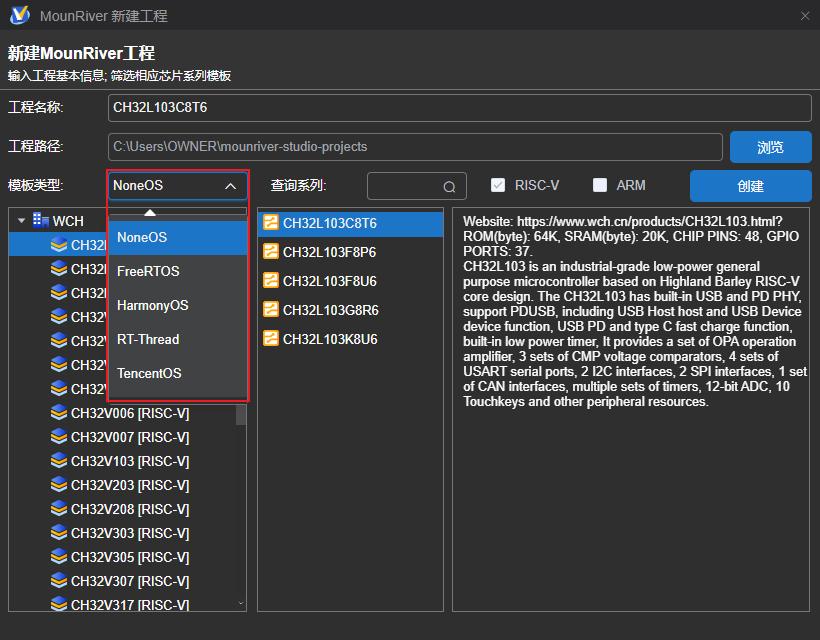Click the WCH root tree label
Screen dimensions: 820x640
pos(68,221)
